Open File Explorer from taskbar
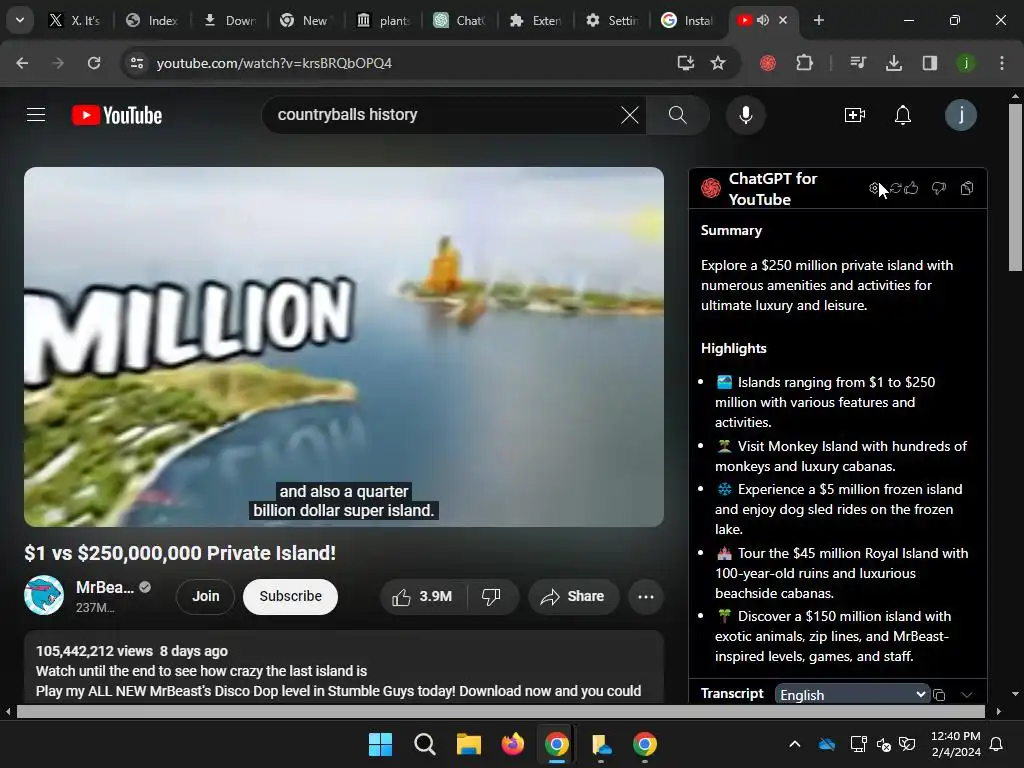This screenshot has height=768, width=1024. pos(469,744)
